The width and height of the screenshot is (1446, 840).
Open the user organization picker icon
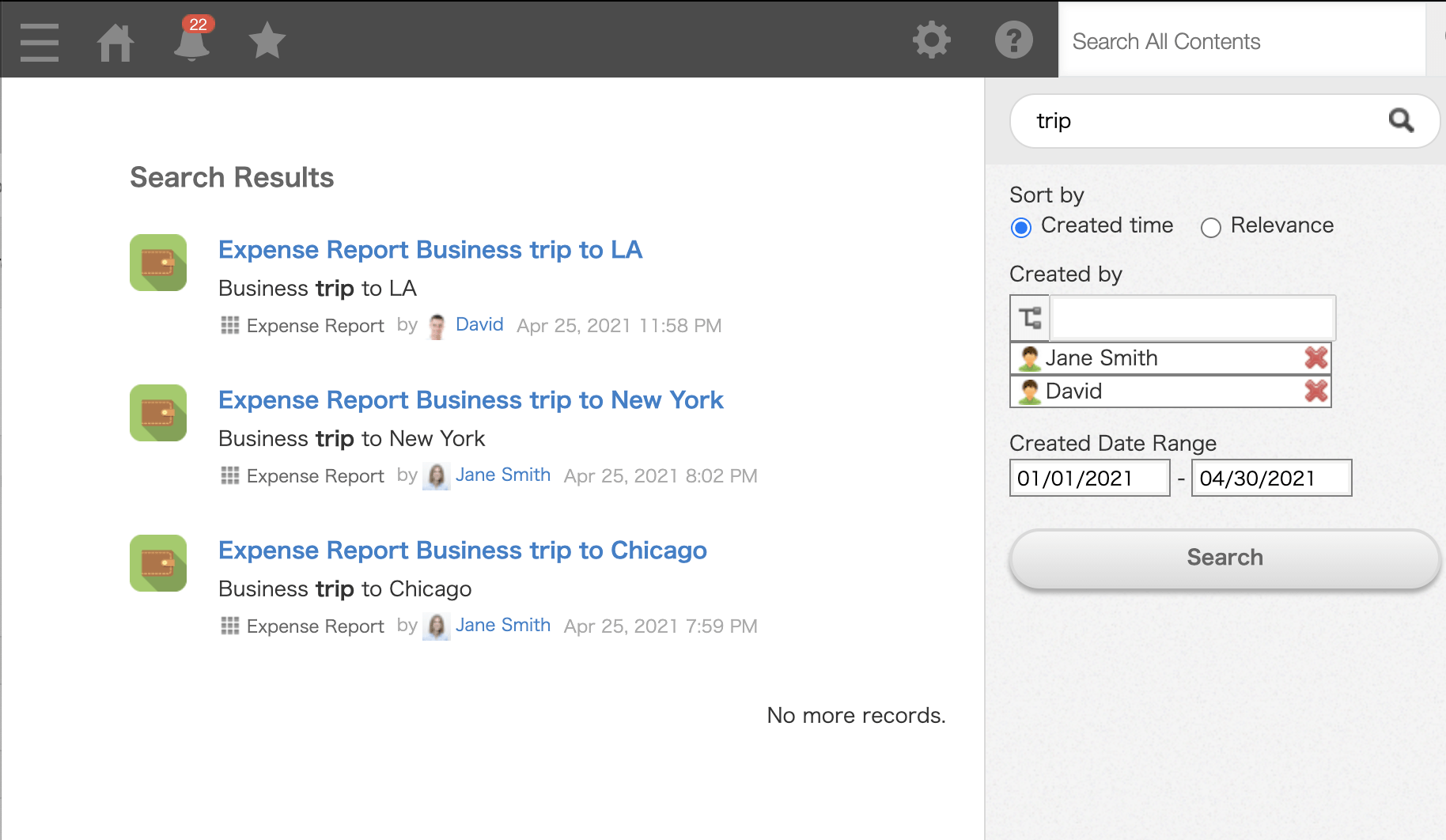[x=1030, y=318]
